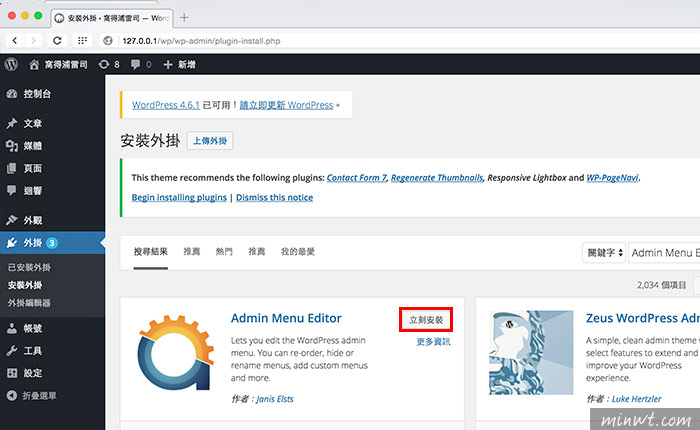Select 我的最愛 filter tab
The image size is (700, 430).
tap(298, 252)
